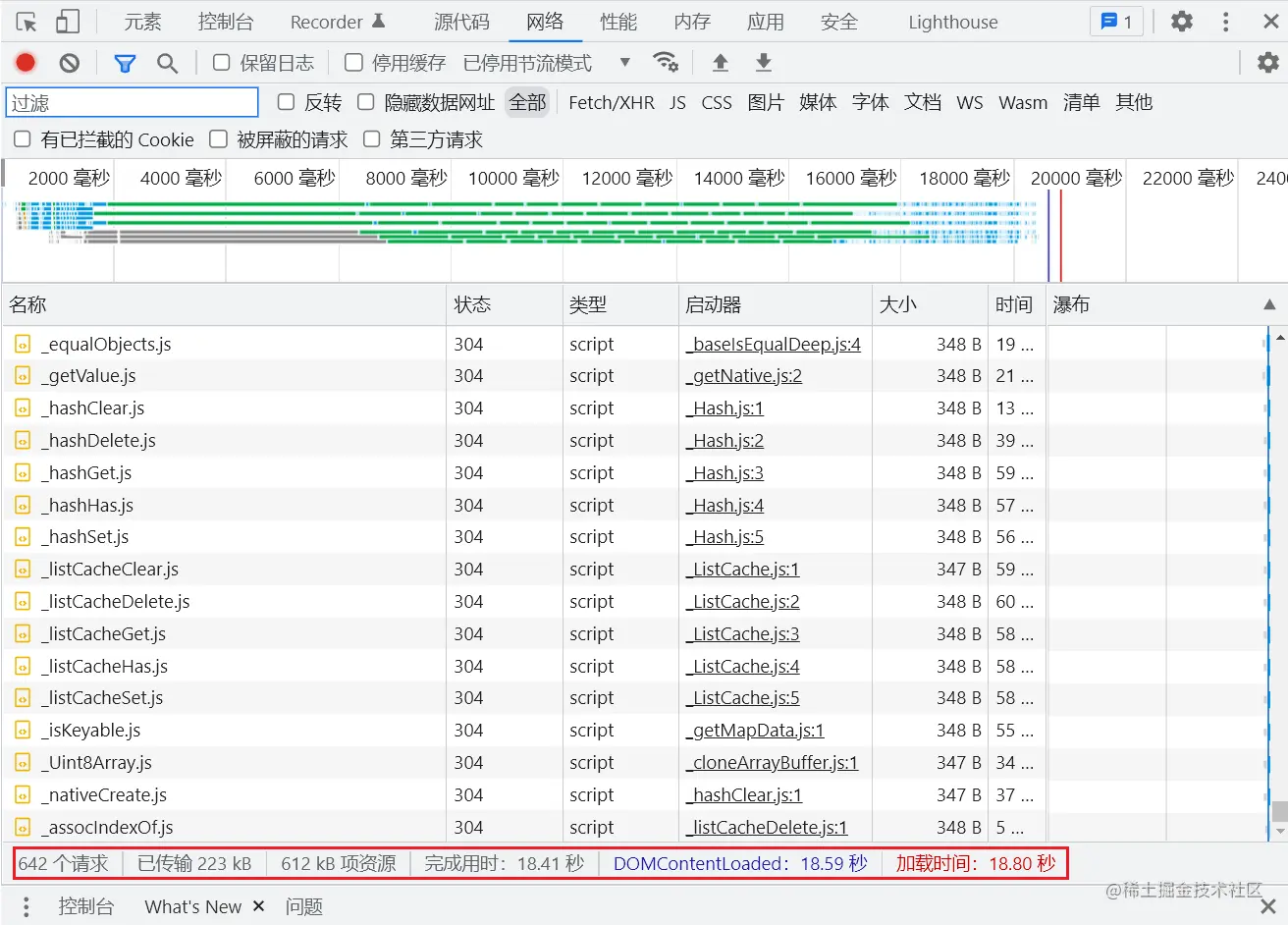Sort requests by 状态 column header
Viewport: 1288px width, 925px height.
click(x=505, y=305)
